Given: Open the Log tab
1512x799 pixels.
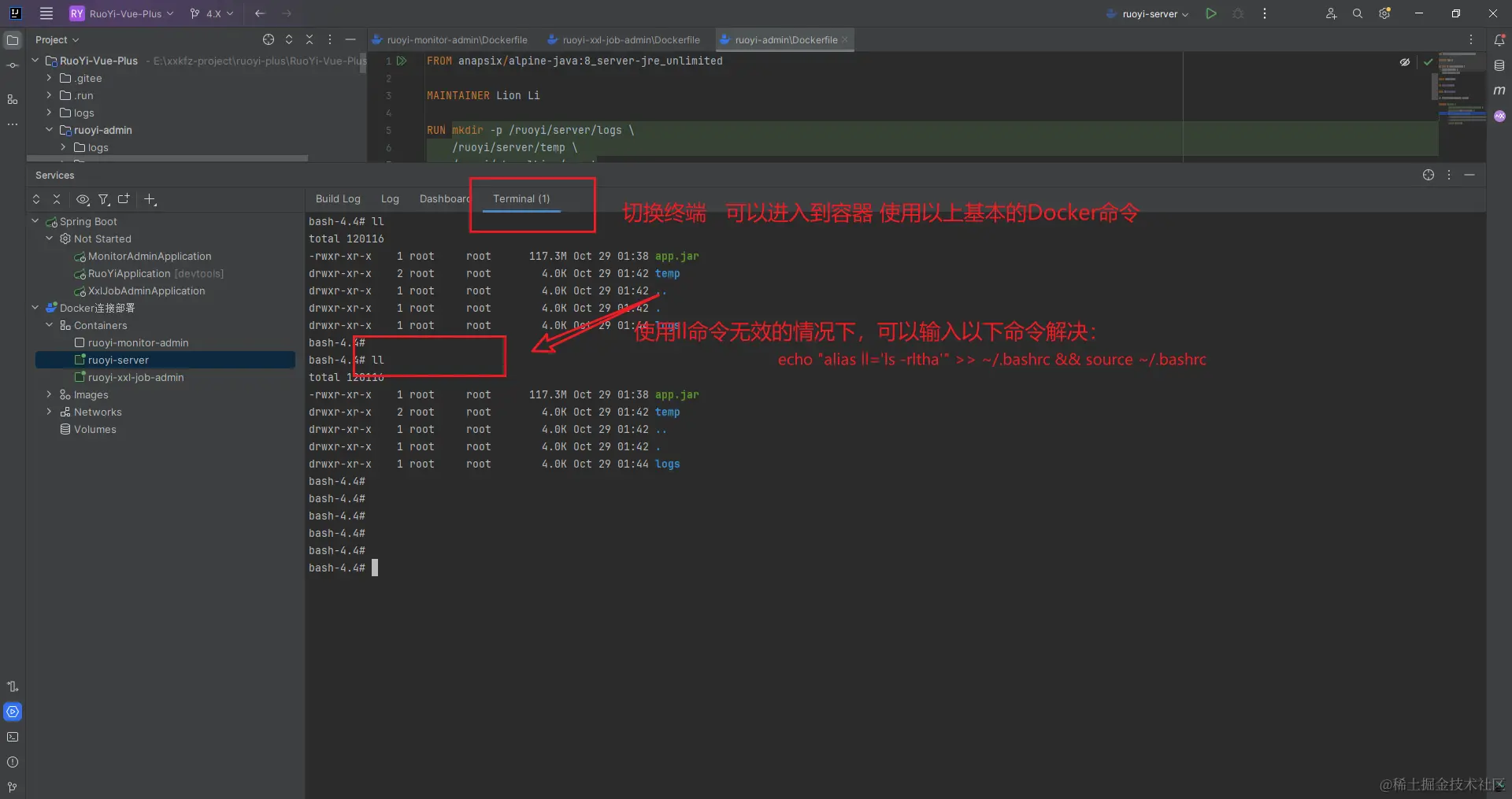Looking at the screenshot, I should (390, 199).
